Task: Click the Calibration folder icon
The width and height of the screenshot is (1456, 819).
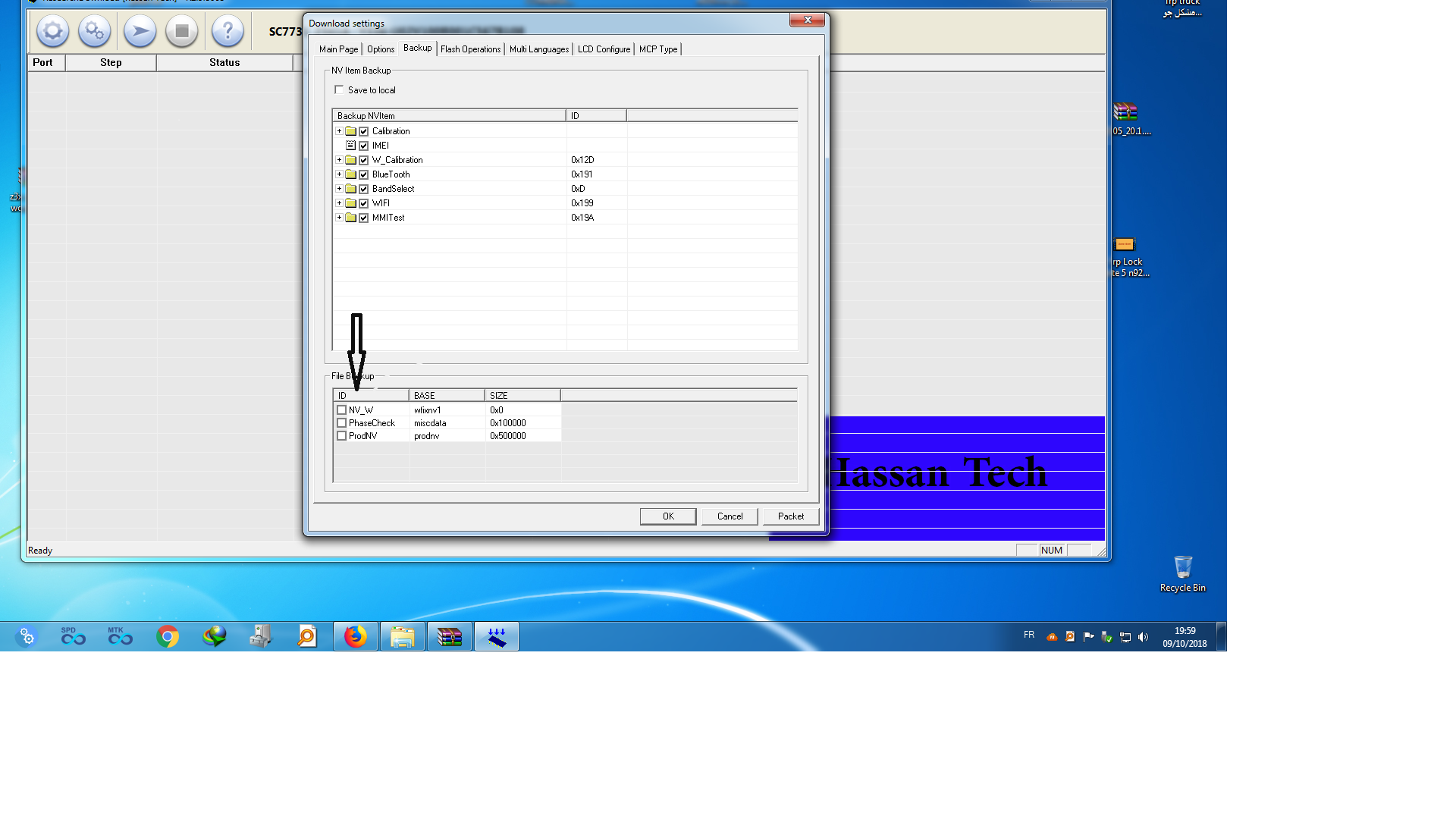Action: coord(350,131)
